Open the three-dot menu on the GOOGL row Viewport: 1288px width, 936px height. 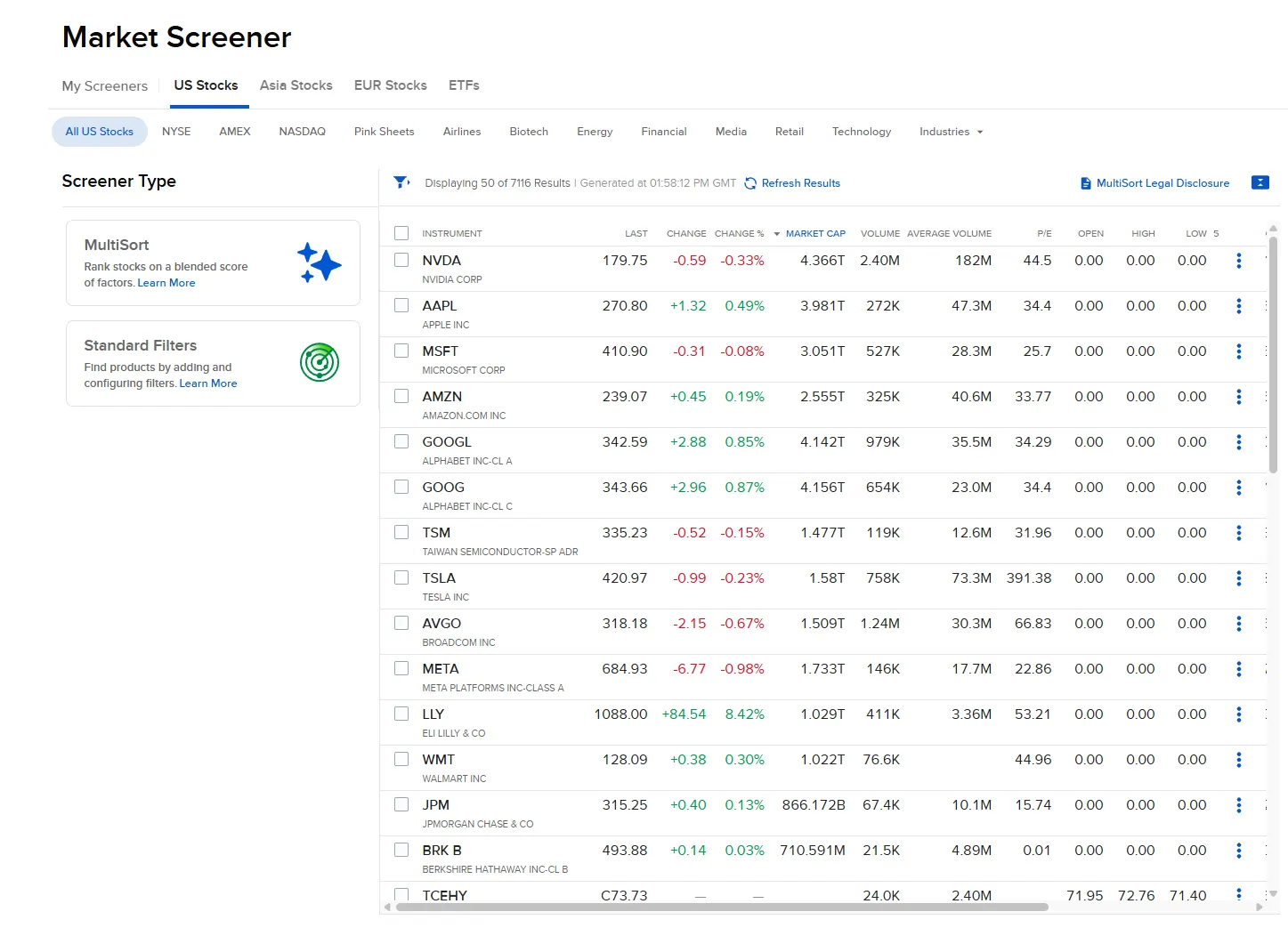click(x=1239, y=442)
